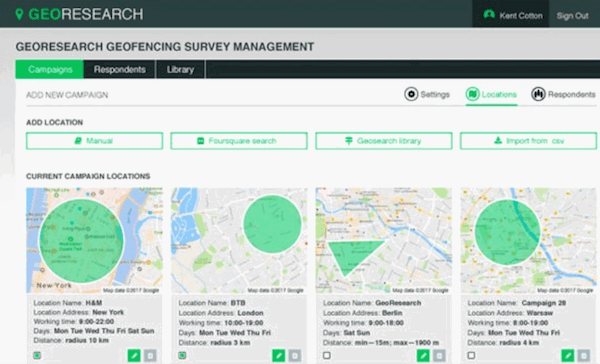Image resolution: width=600 pixels, height=364 pixels.
Task: Click location address 'London' text
Action: [x=250, y=313]
